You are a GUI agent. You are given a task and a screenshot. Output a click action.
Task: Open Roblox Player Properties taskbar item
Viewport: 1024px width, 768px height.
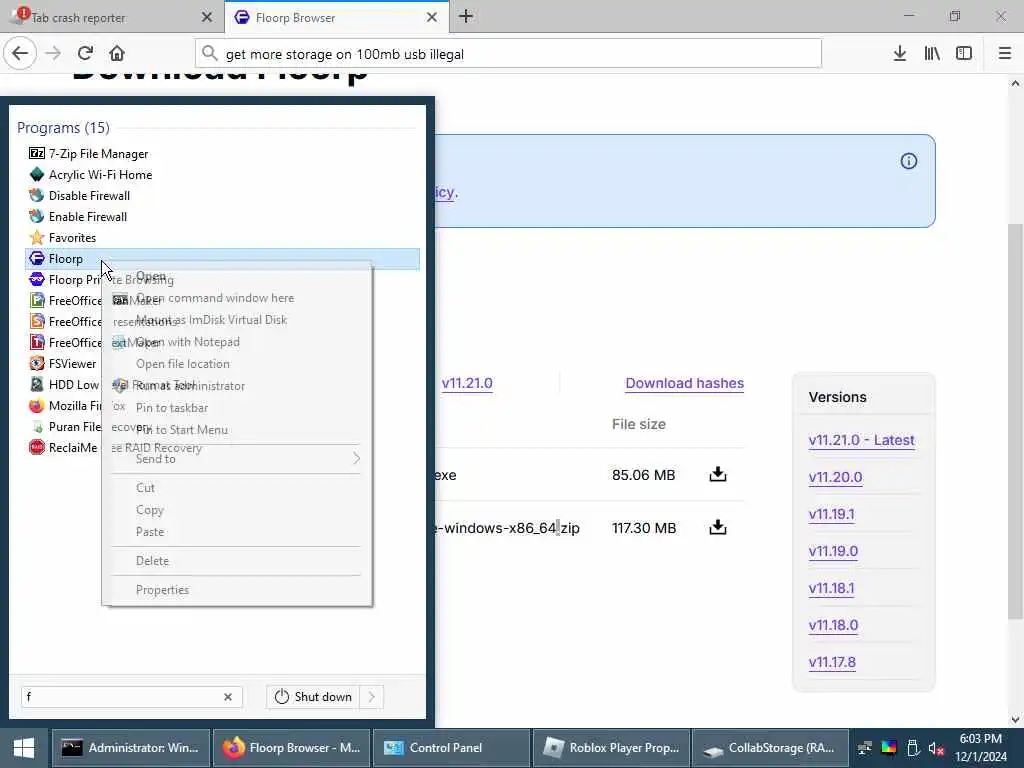(611, 748)
